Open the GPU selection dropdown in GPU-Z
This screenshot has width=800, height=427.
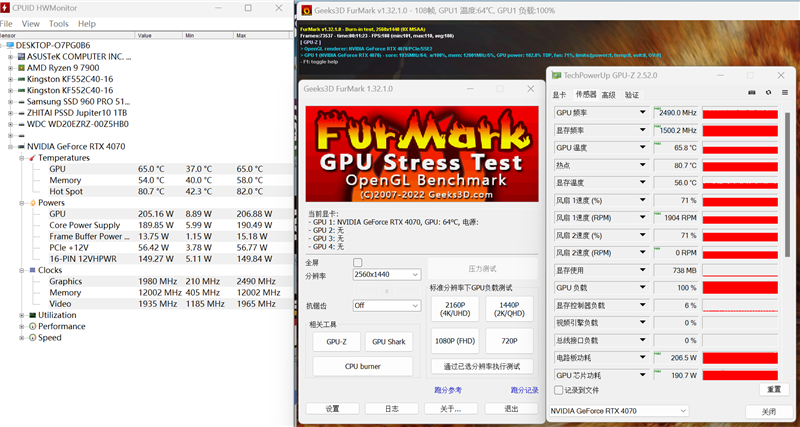tap(621, 411)
